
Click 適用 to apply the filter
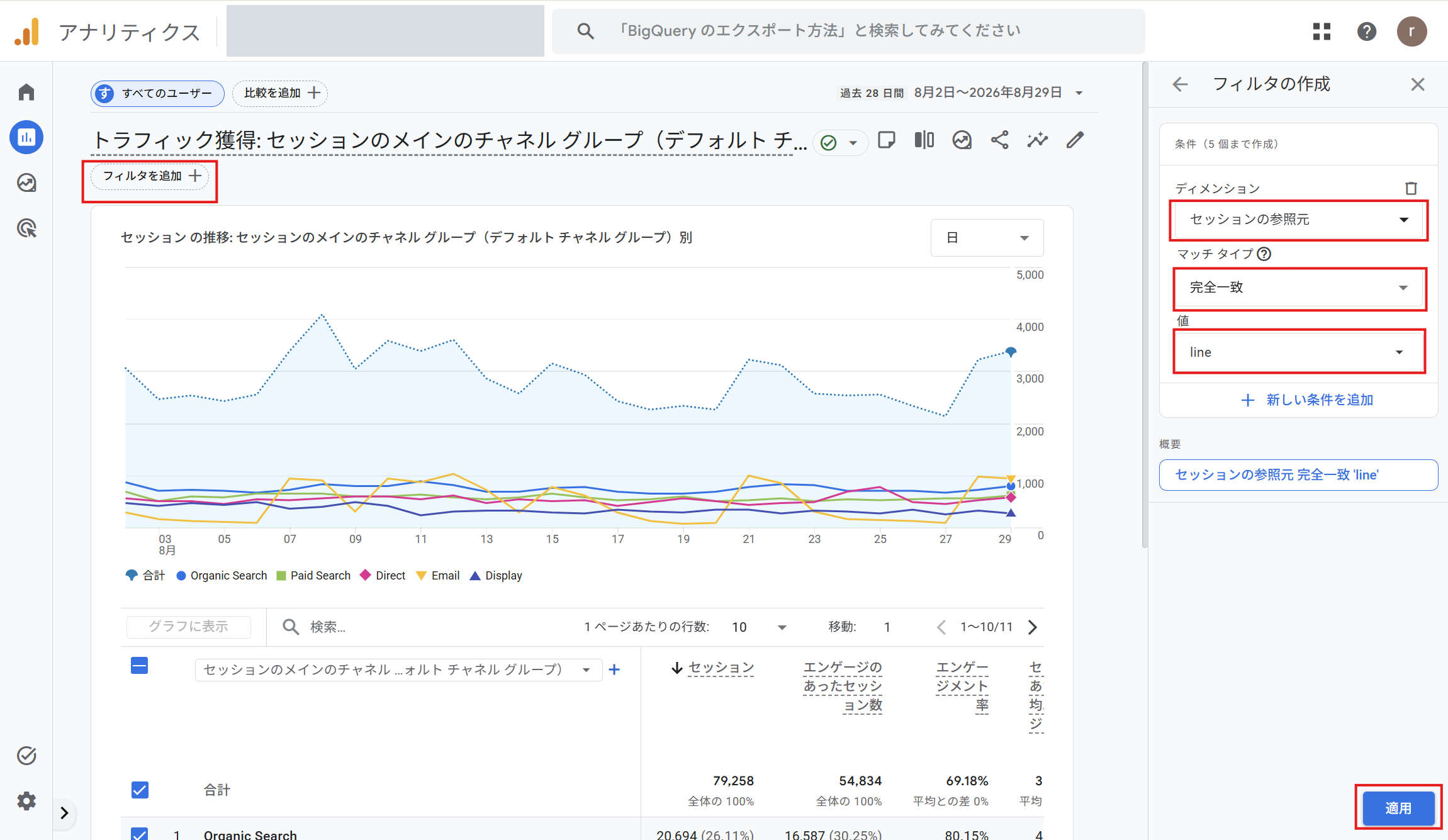click(x=1398, y=808)
